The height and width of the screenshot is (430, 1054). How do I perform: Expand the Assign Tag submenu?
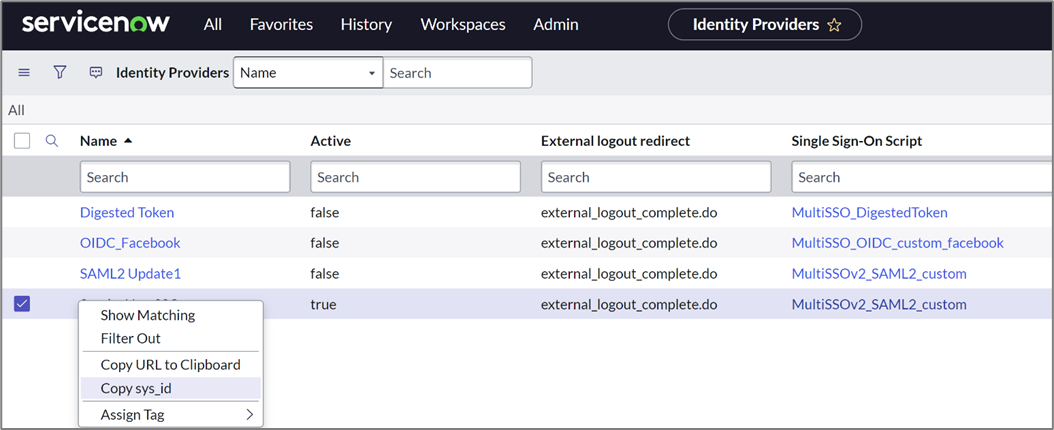click(x=170, y=415)
